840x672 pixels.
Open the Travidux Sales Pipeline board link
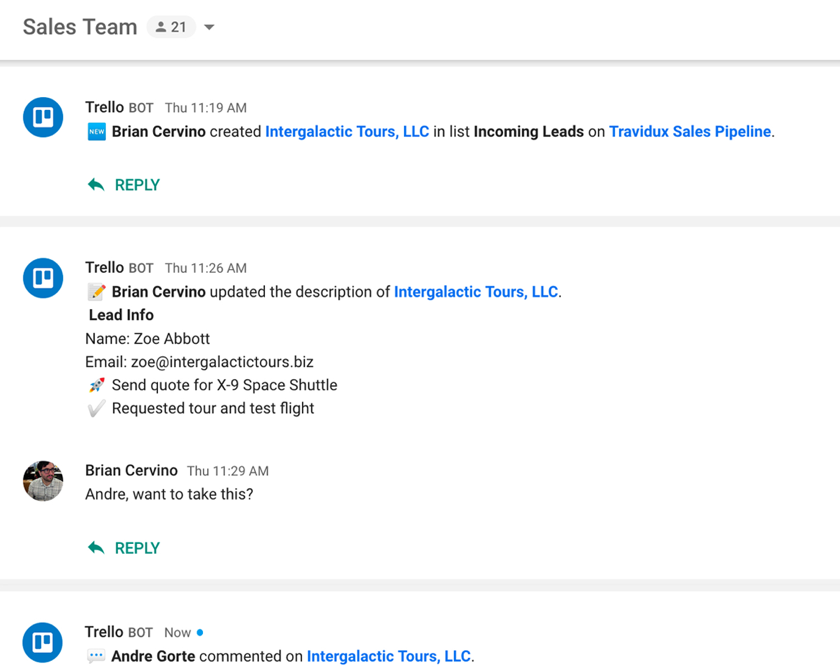690,131
